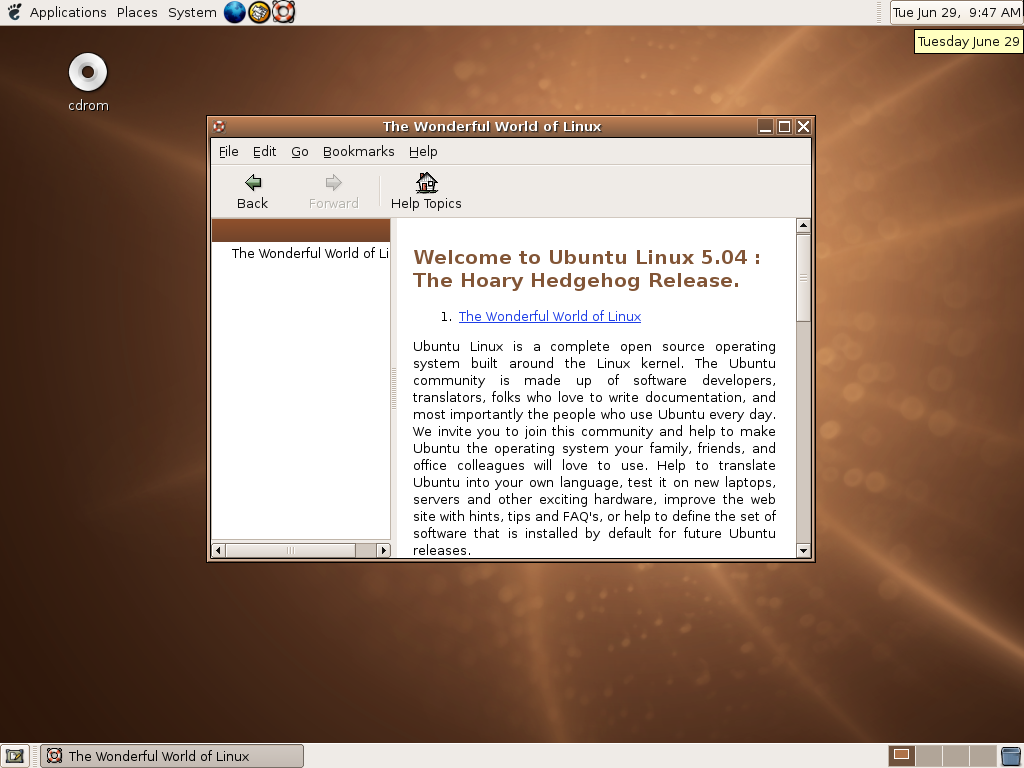Expand the Go navigation menu
This screenshot has width=1024, height=768.
click(x=299, y=151)
